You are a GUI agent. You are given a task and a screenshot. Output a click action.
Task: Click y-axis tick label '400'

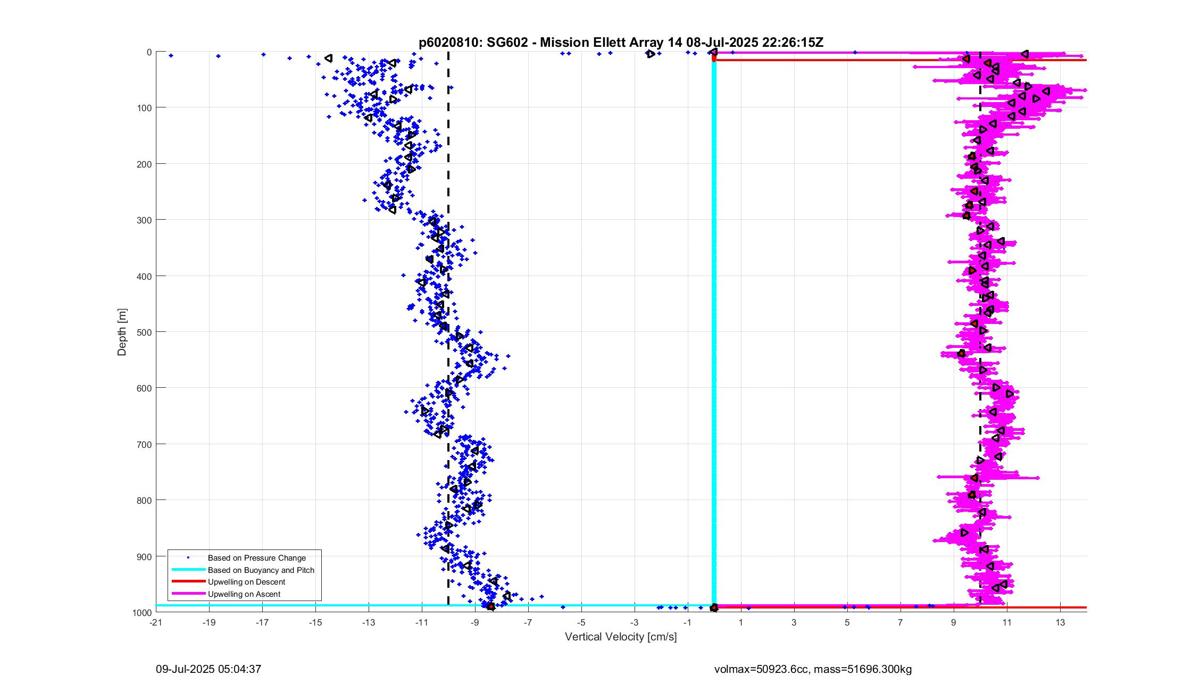pos(143,276)
